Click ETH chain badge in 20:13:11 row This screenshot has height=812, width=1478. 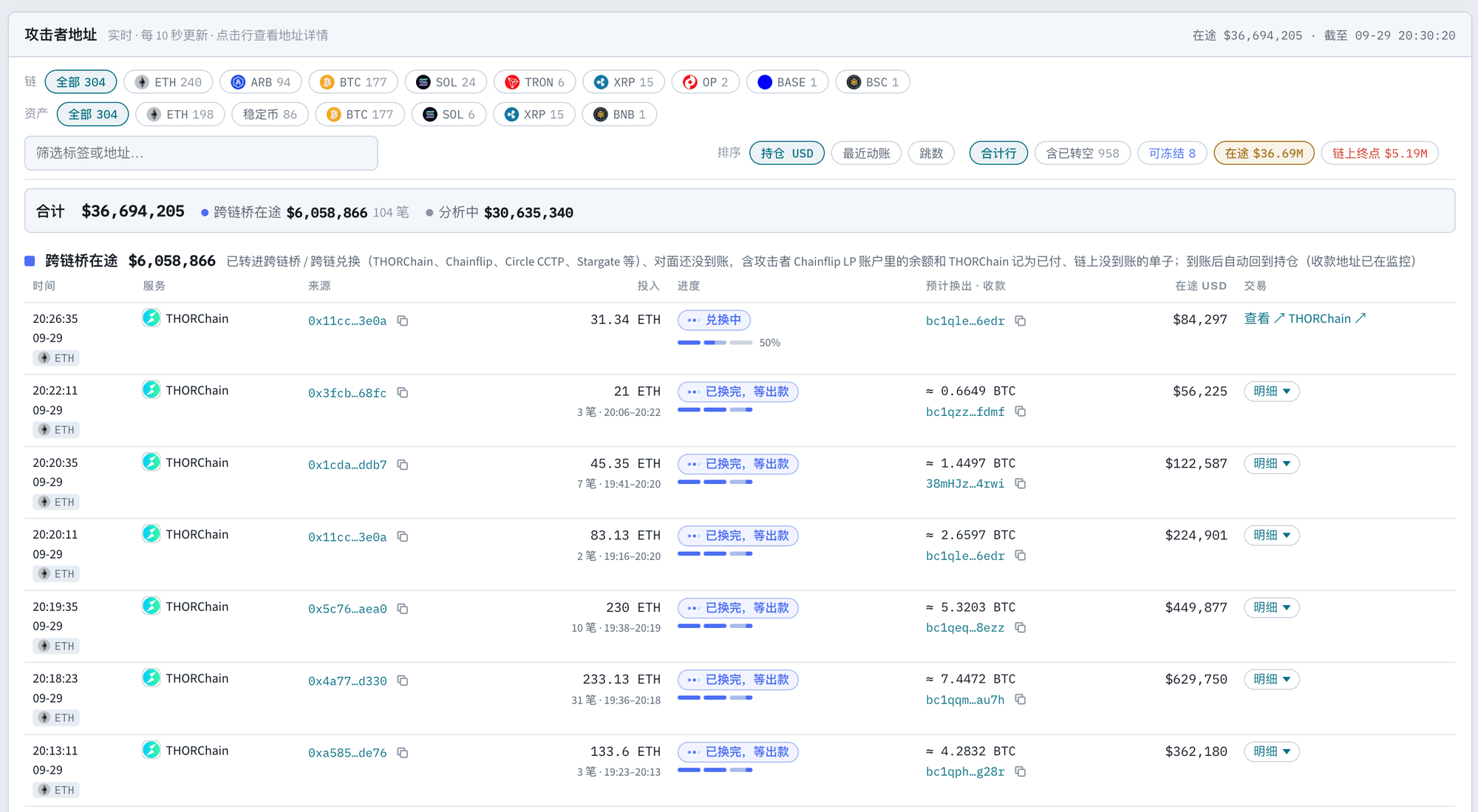click(x=56, y=791)
